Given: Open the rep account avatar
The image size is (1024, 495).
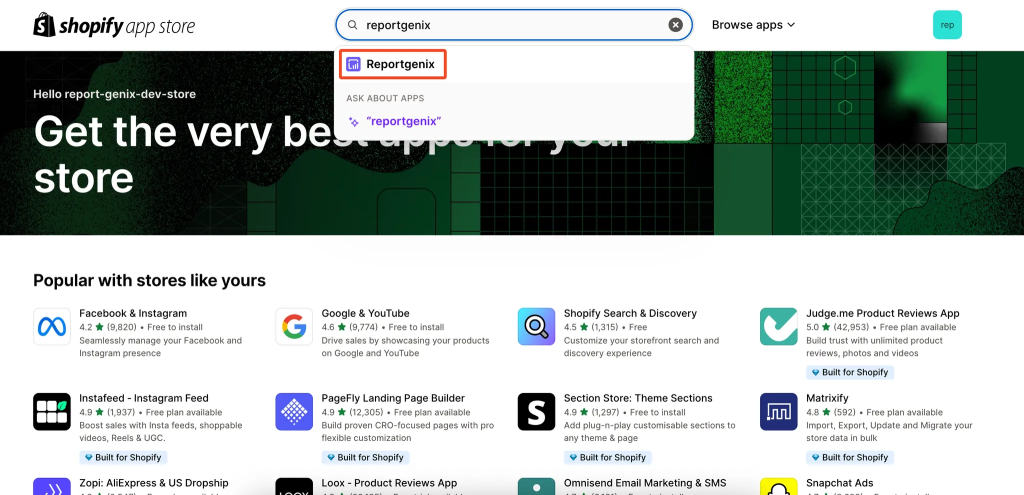Looking at the screenshot, I should pyautogui.click(x=947, y=25).
